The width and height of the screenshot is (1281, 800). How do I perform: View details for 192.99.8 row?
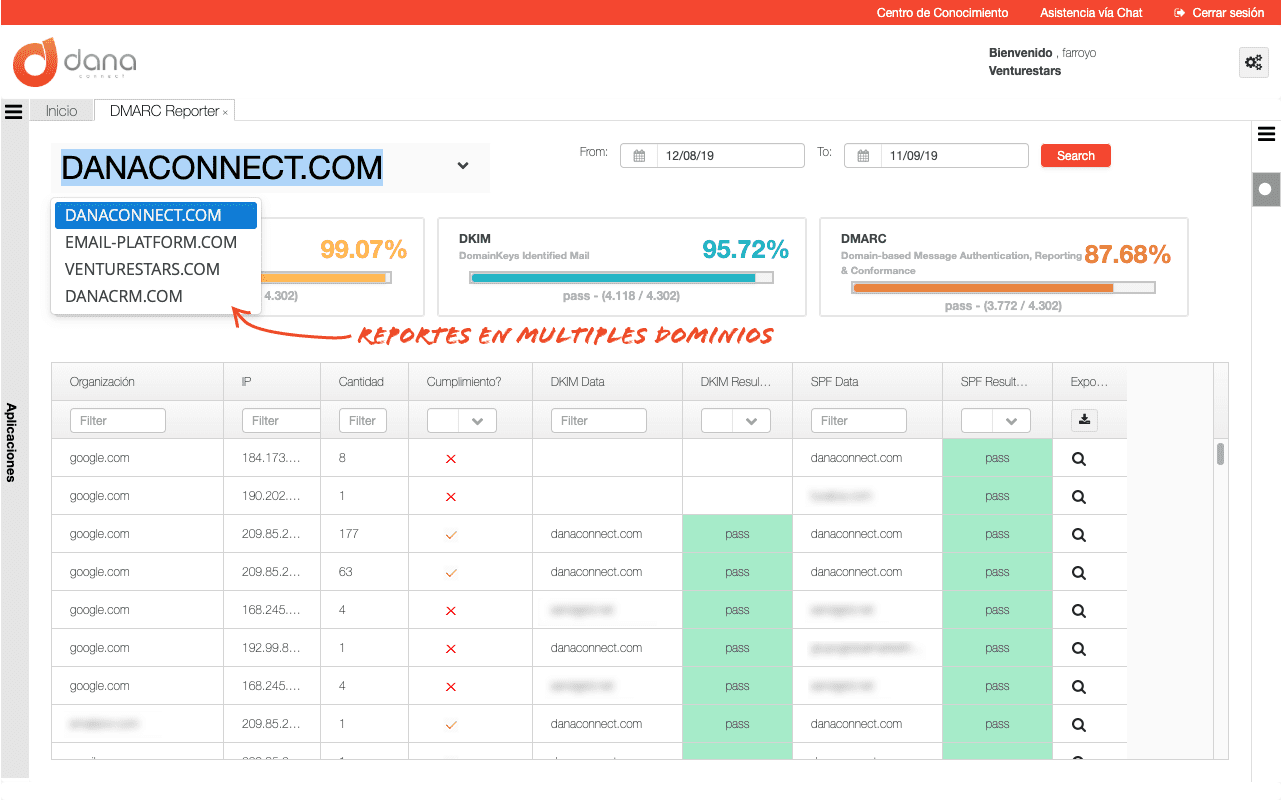1079,649
